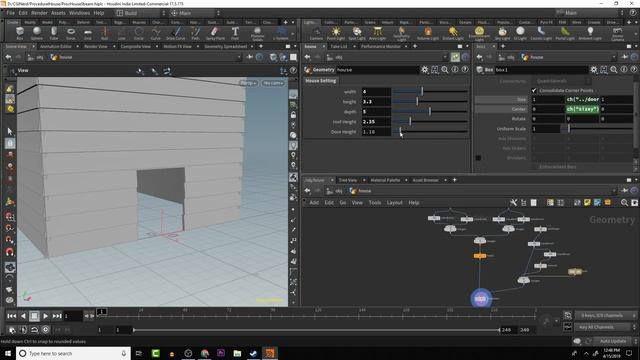Open Auto Update mode dropdown
The width and height of the screenshot is (640, 360).
(616, 341)
